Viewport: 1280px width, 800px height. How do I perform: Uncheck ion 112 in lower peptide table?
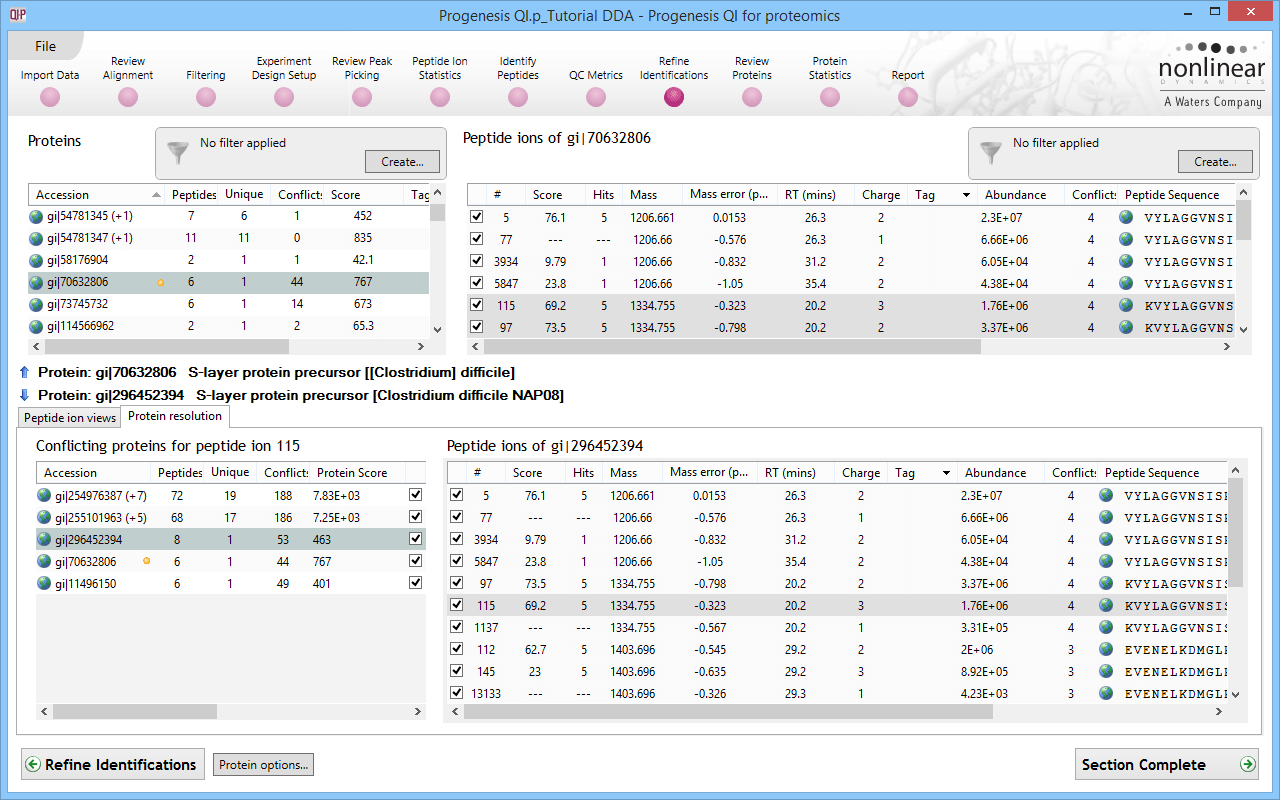click(457, 649)
